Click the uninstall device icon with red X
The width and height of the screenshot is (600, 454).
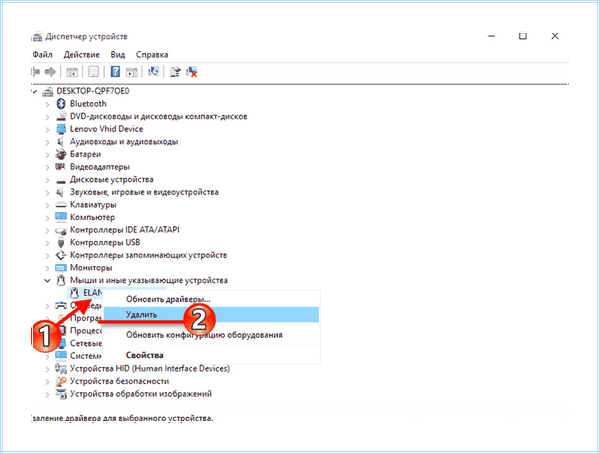point(192,72)
